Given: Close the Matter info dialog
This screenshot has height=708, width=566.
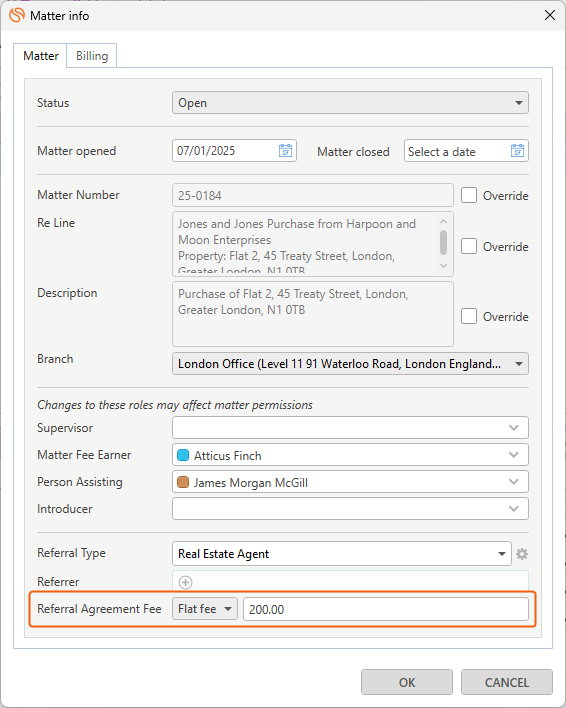Looking at the screenshot, I should point(550,15).
